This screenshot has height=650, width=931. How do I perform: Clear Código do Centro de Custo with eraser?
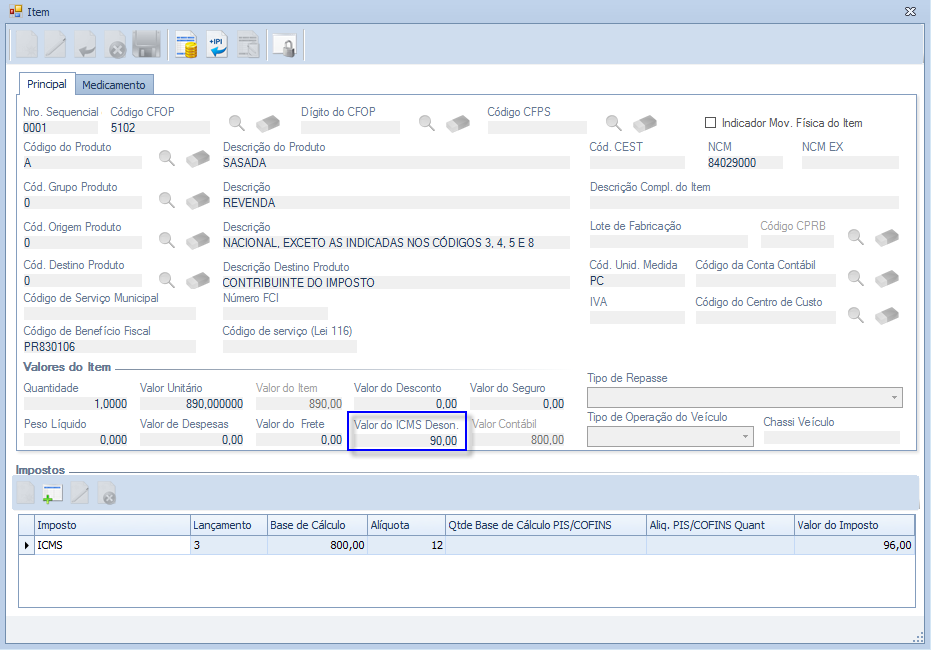(887, 315)
